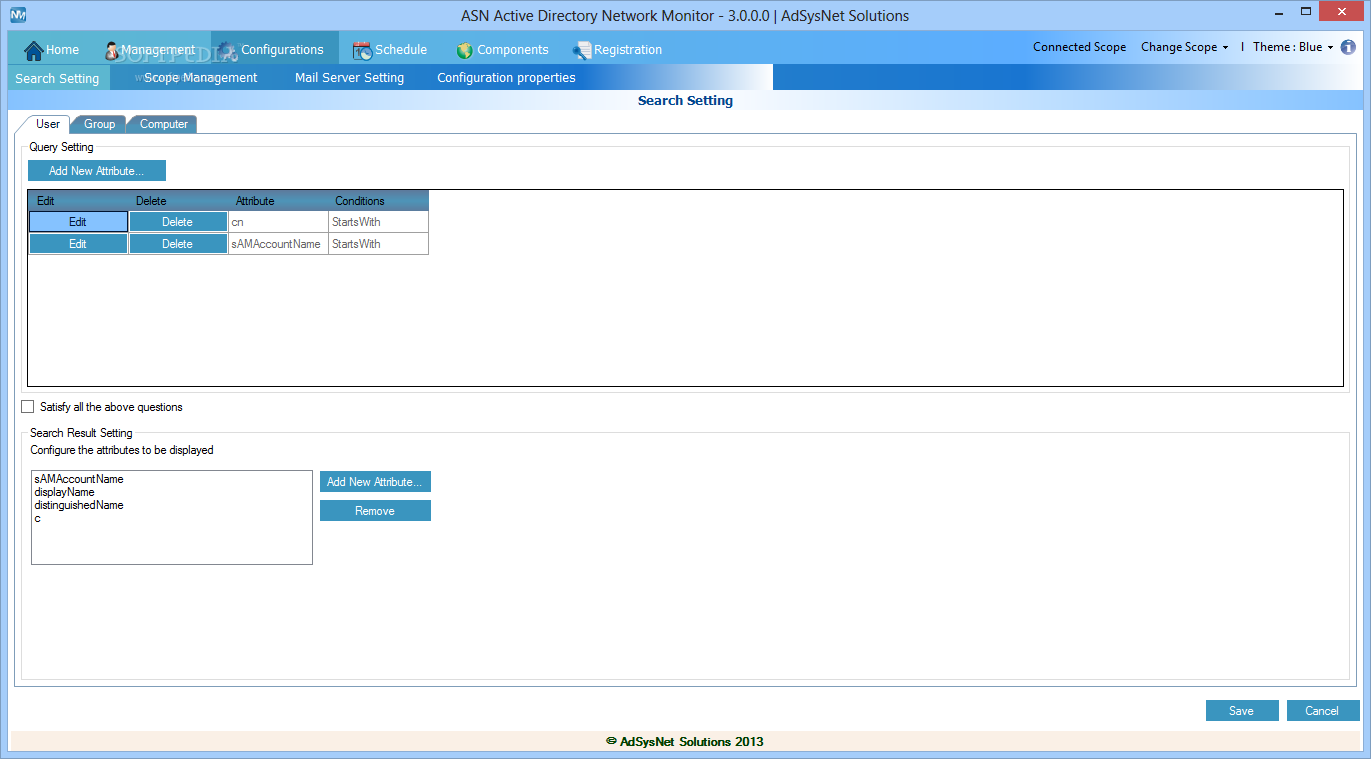Image resolution: width=1371 pixels, height=759 pixels.
Task: Click the Cancel button
Action: pyautogui.click(x=1323, y=711)
